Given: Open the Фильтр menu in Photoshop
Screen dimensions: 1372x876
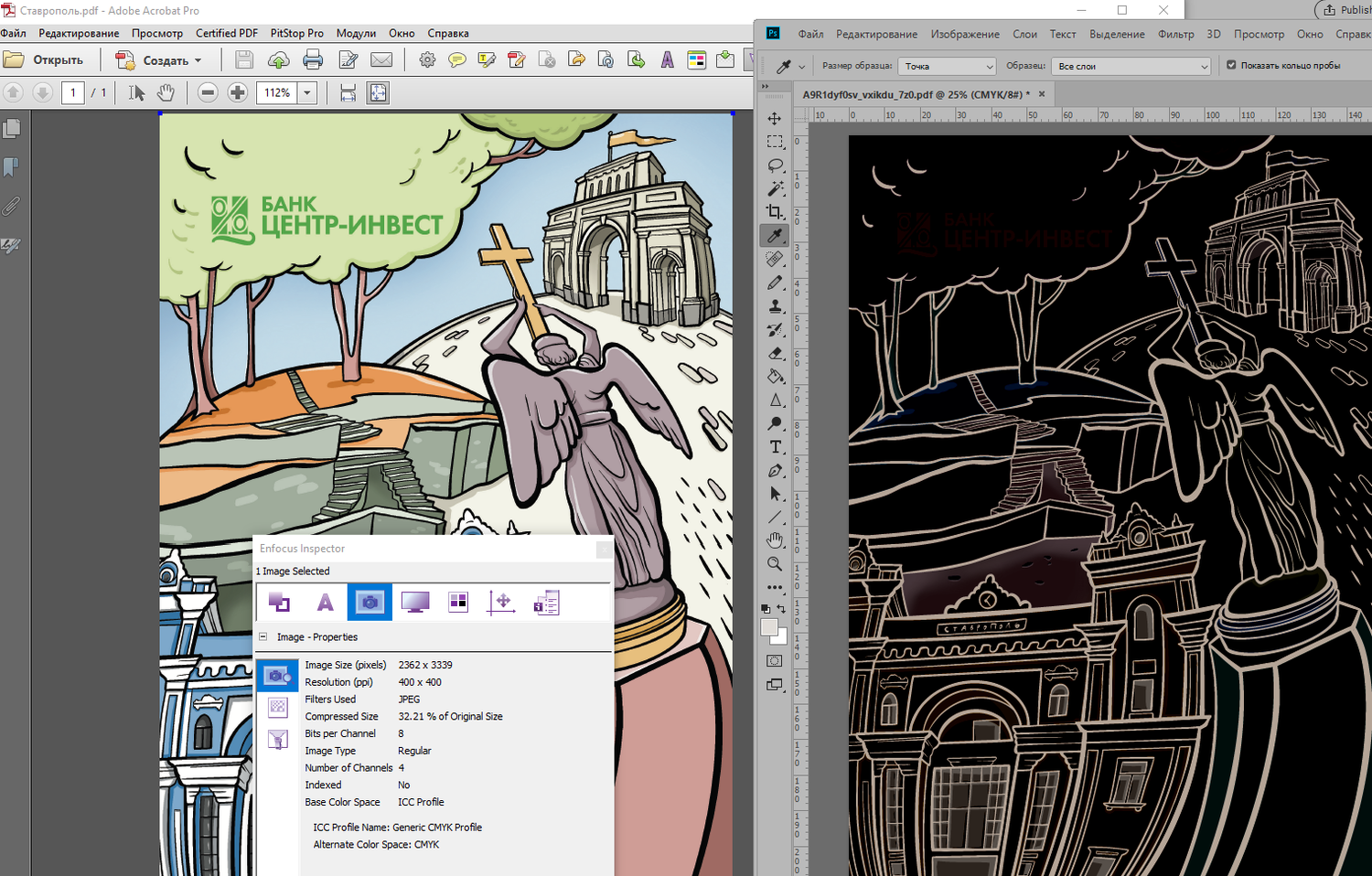Looking at the screenshot, I should coord(1176,34).
